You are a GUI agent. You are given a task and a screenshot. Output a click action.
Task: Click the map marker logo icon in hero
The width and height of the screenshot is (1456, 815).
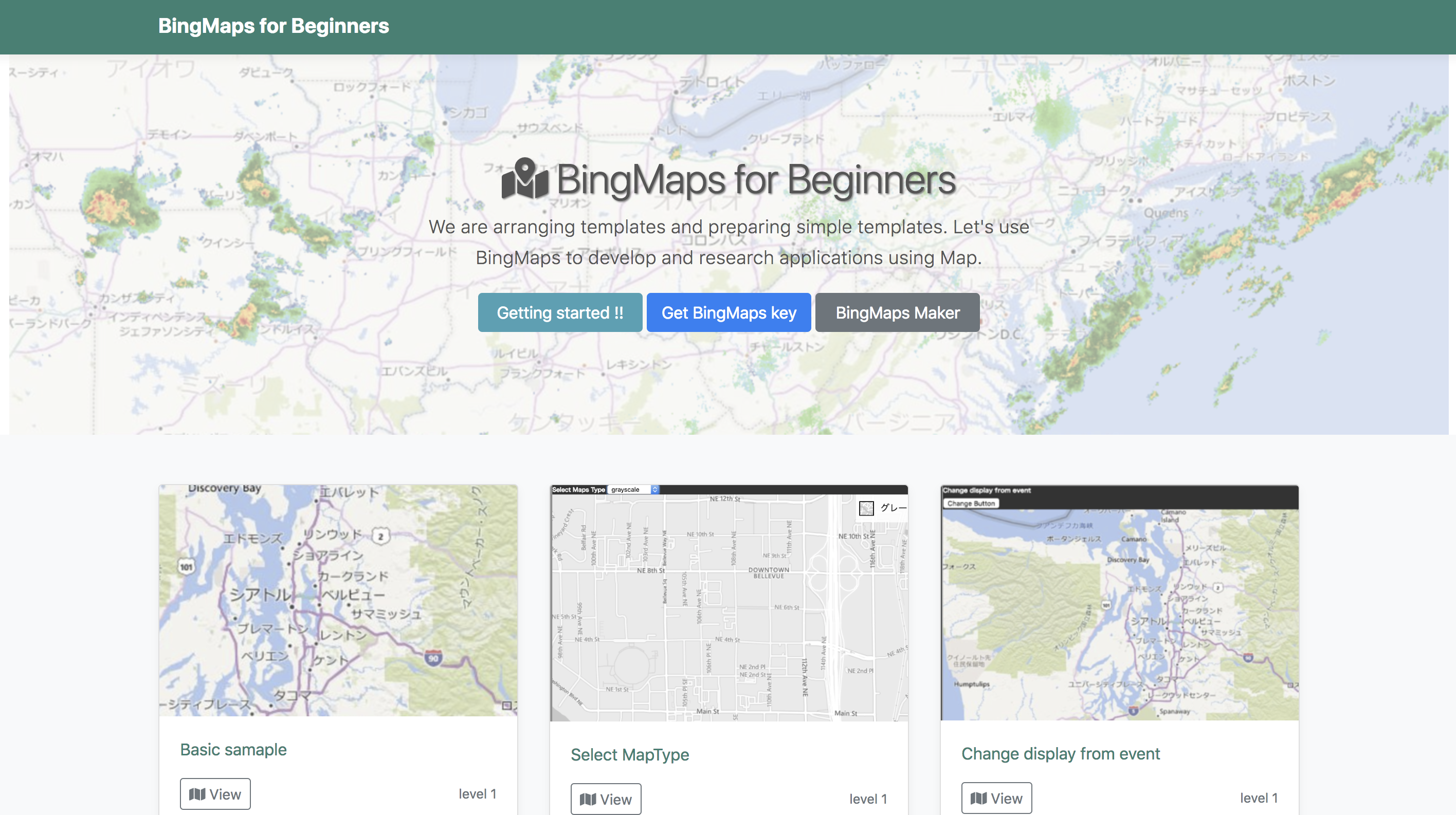tap(524, 178)
